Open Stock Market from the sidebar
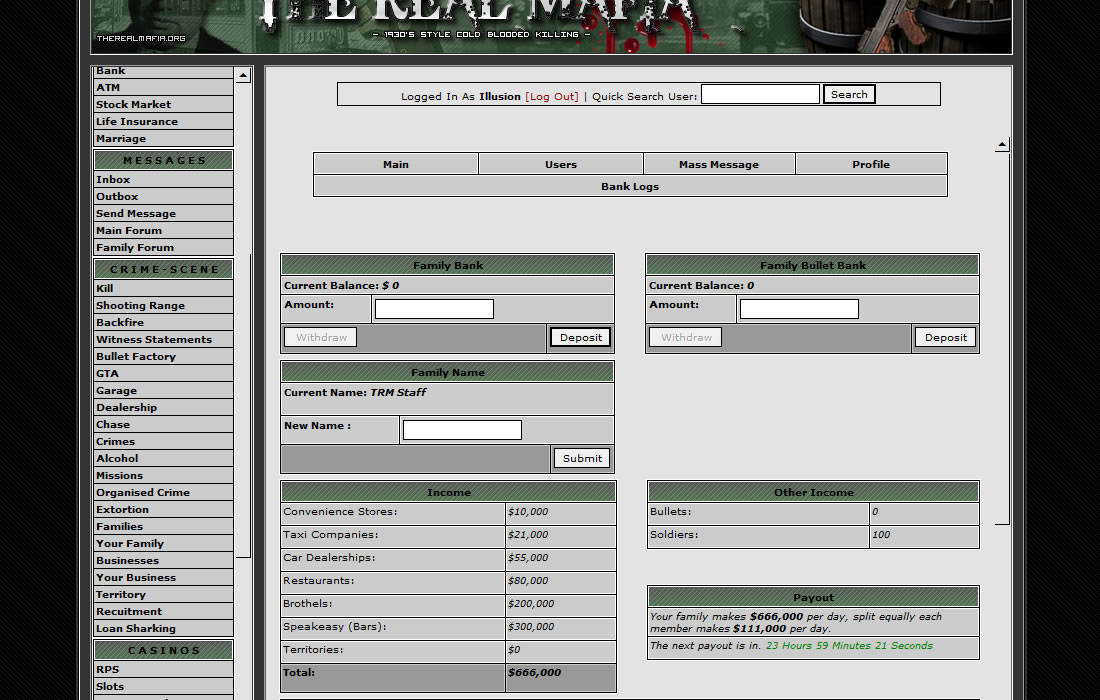1100x700 pixels. click(134, 104)
